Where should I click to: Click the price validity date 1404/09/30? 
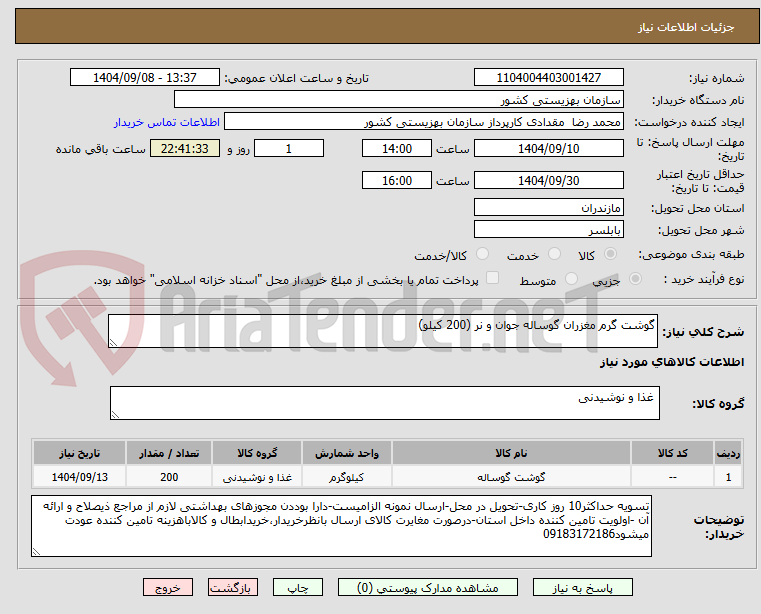pos(548,180)
